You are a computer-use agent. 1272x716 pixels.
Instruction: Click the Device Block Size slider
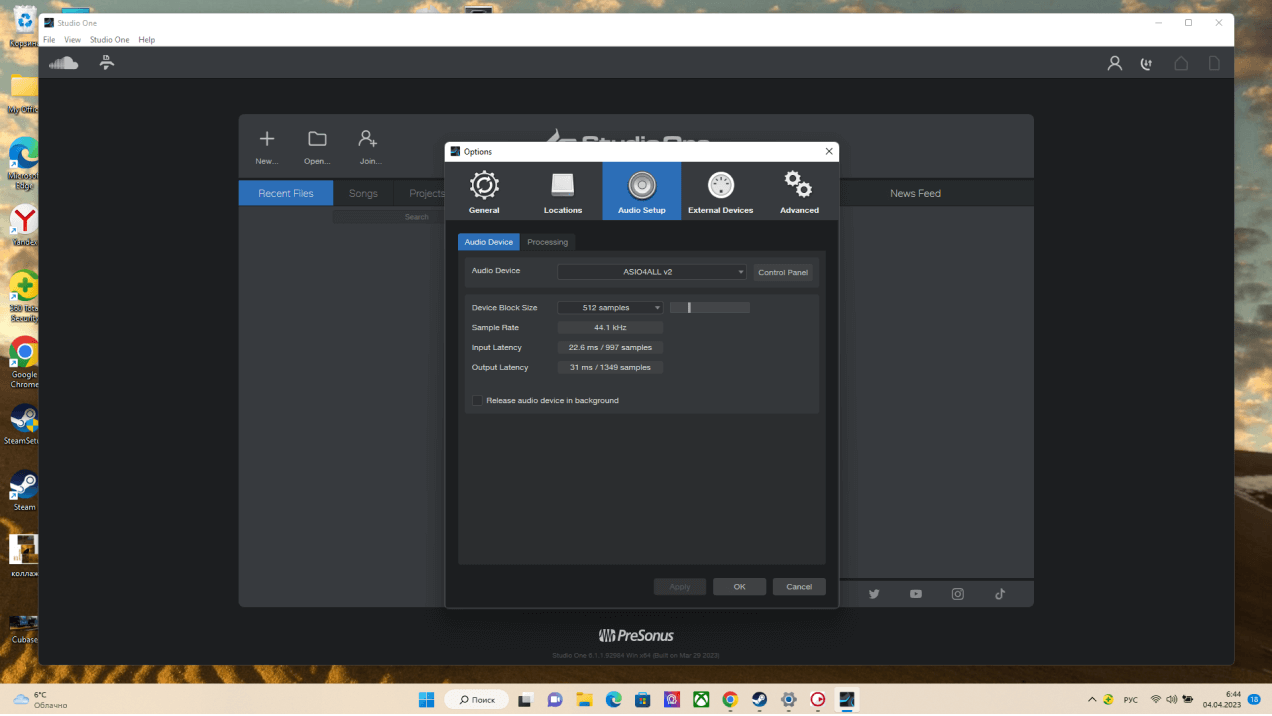(709, 308)
